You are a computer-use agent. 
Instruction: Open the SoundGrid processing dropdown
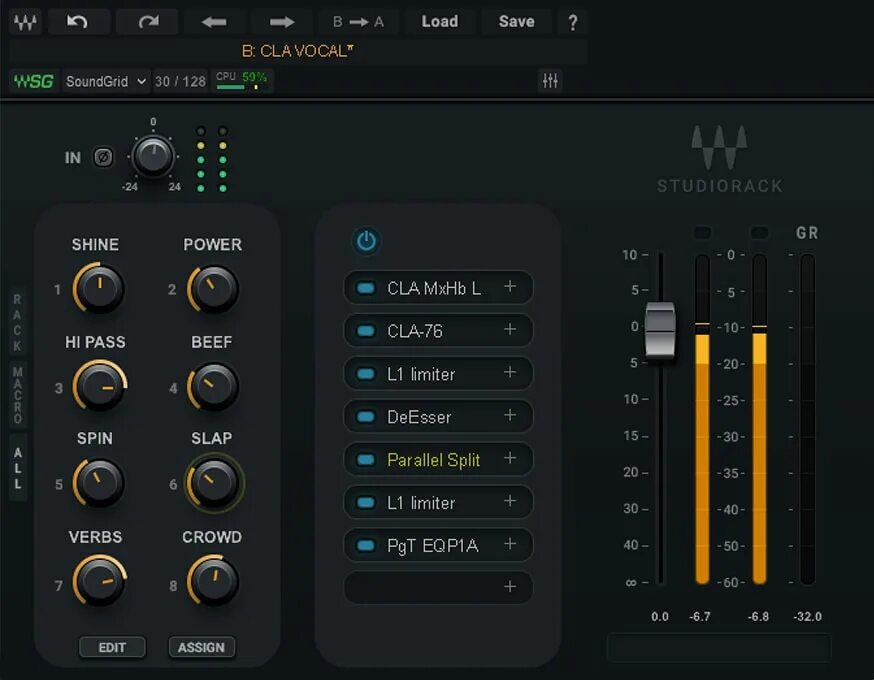point(106,81)
